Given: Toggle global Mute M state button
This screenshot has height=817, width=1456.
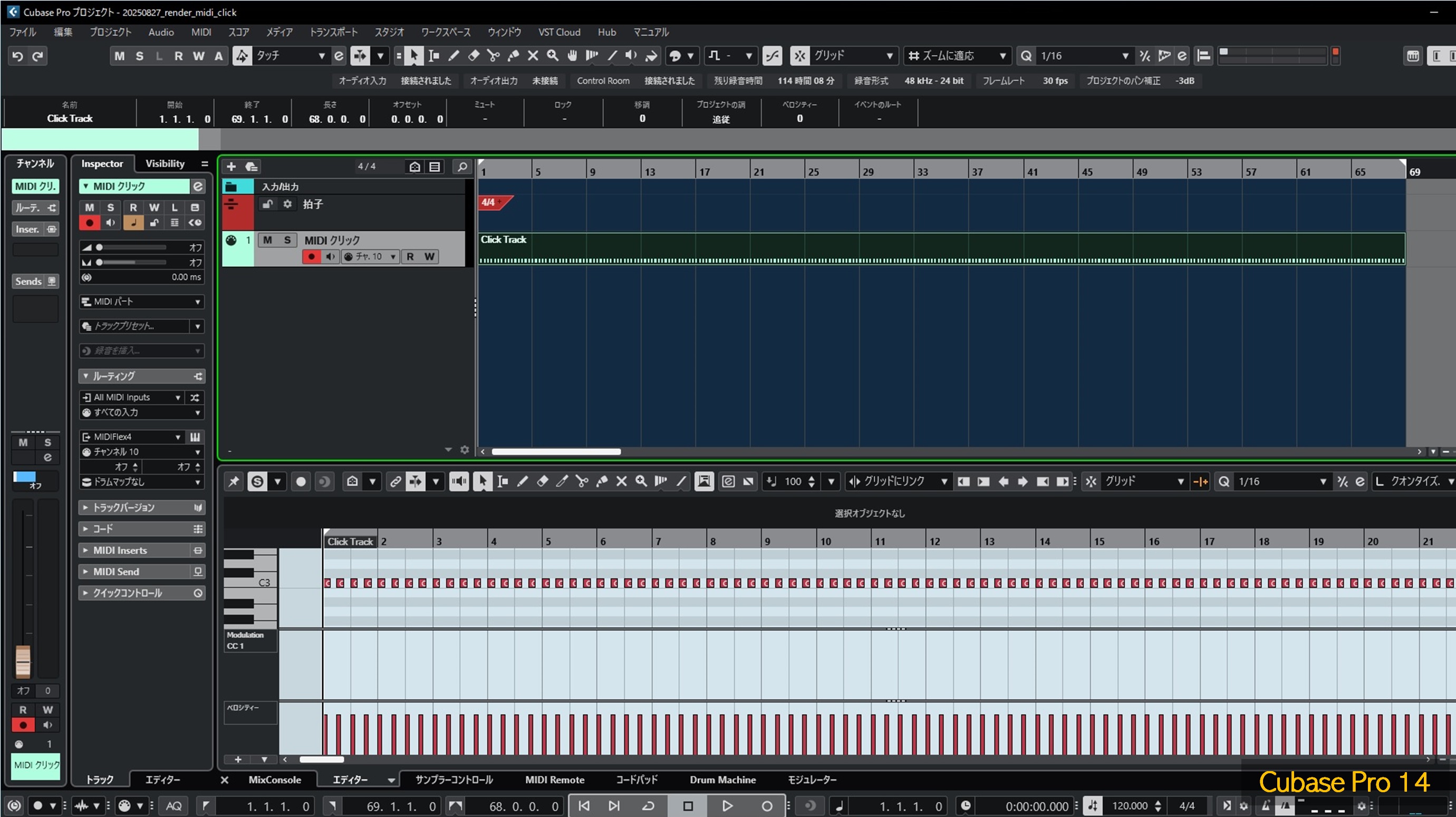Looking at the screenshot, I should [119, 55].
